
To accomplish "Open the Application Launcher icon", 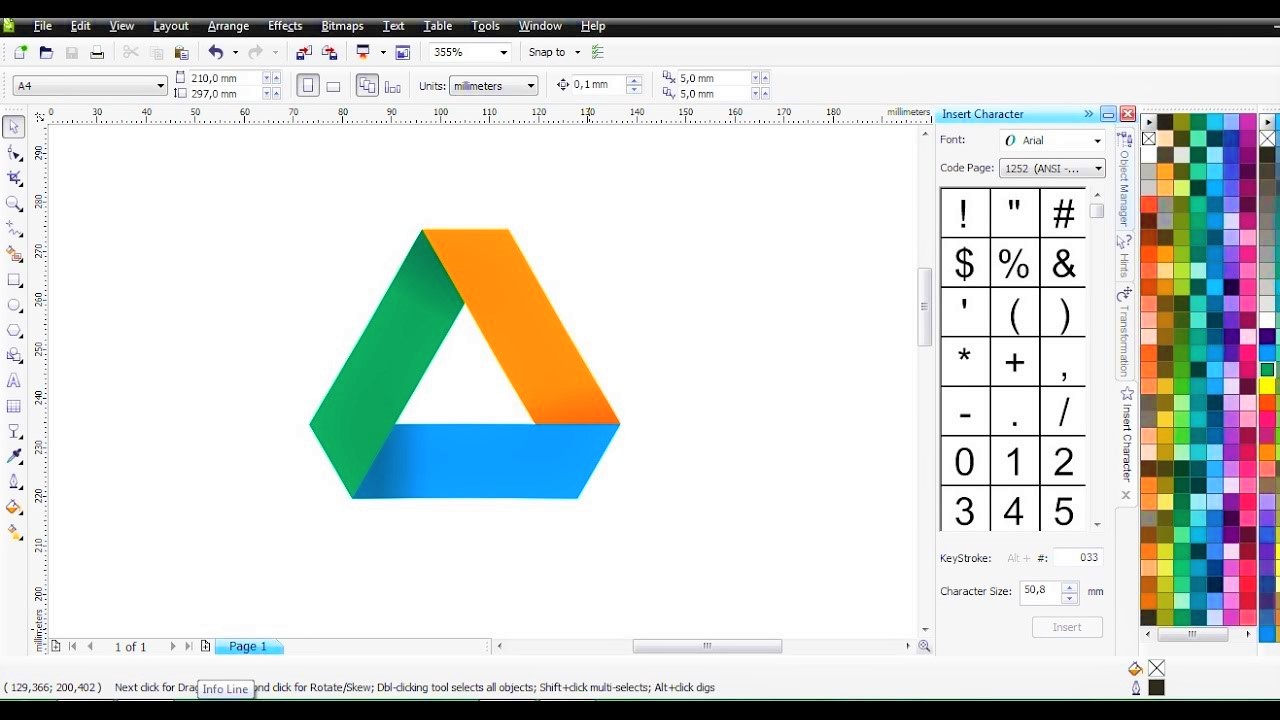I will tap(363, 52).
